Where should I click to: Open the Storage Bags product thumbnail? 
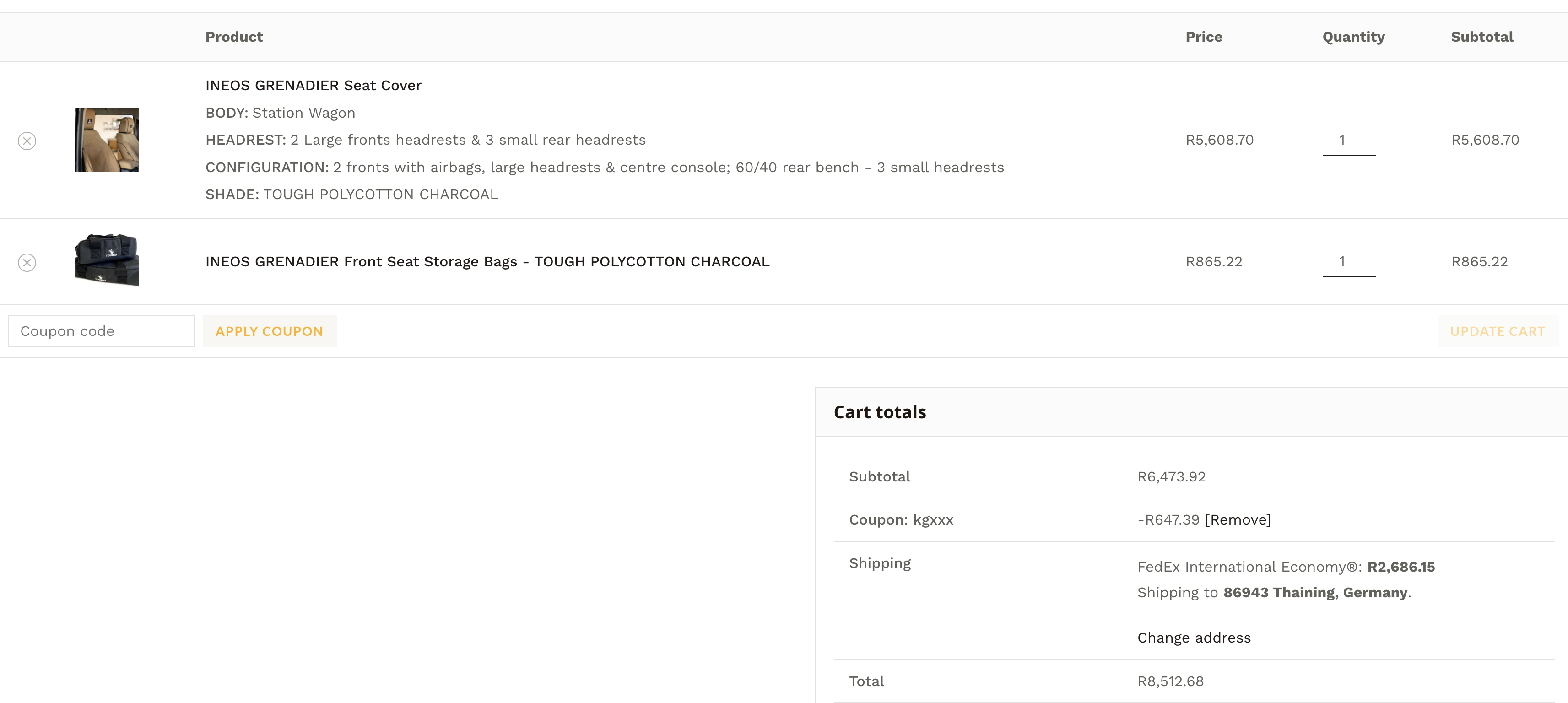[107, 260]
